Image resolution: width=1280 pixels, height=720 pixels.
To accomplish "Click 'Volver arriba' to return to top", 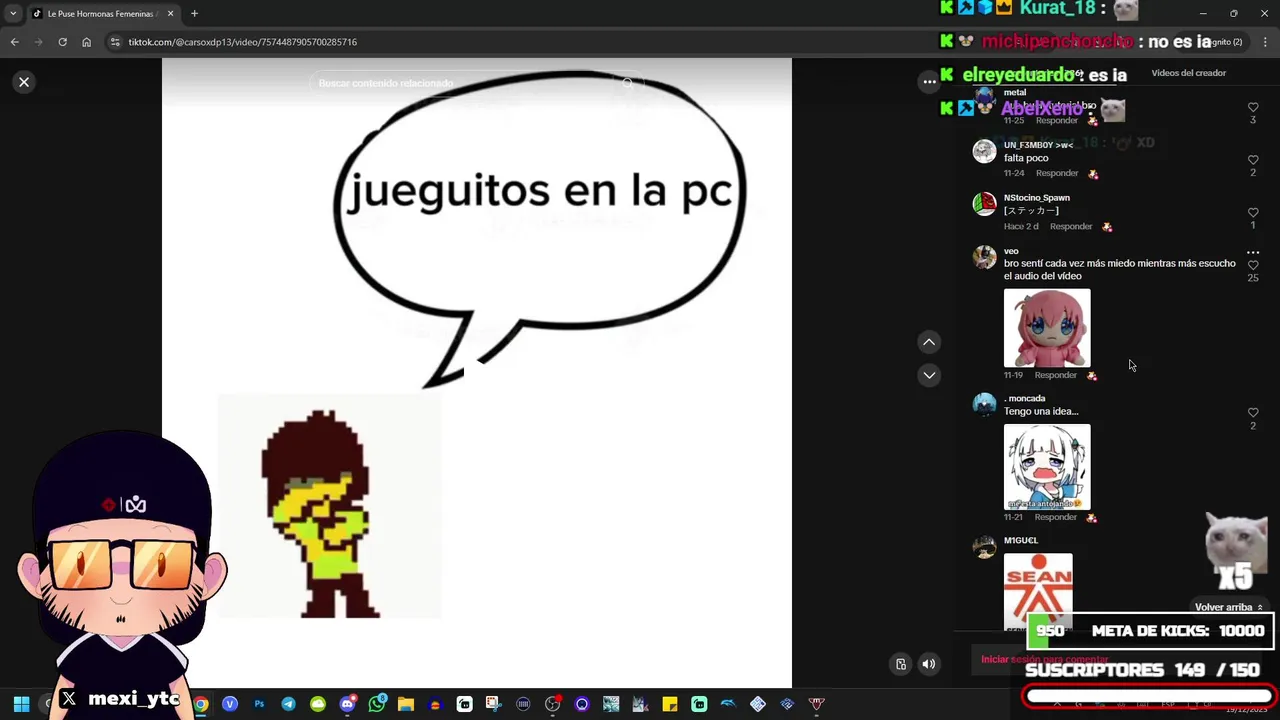I will point(1229,607).
